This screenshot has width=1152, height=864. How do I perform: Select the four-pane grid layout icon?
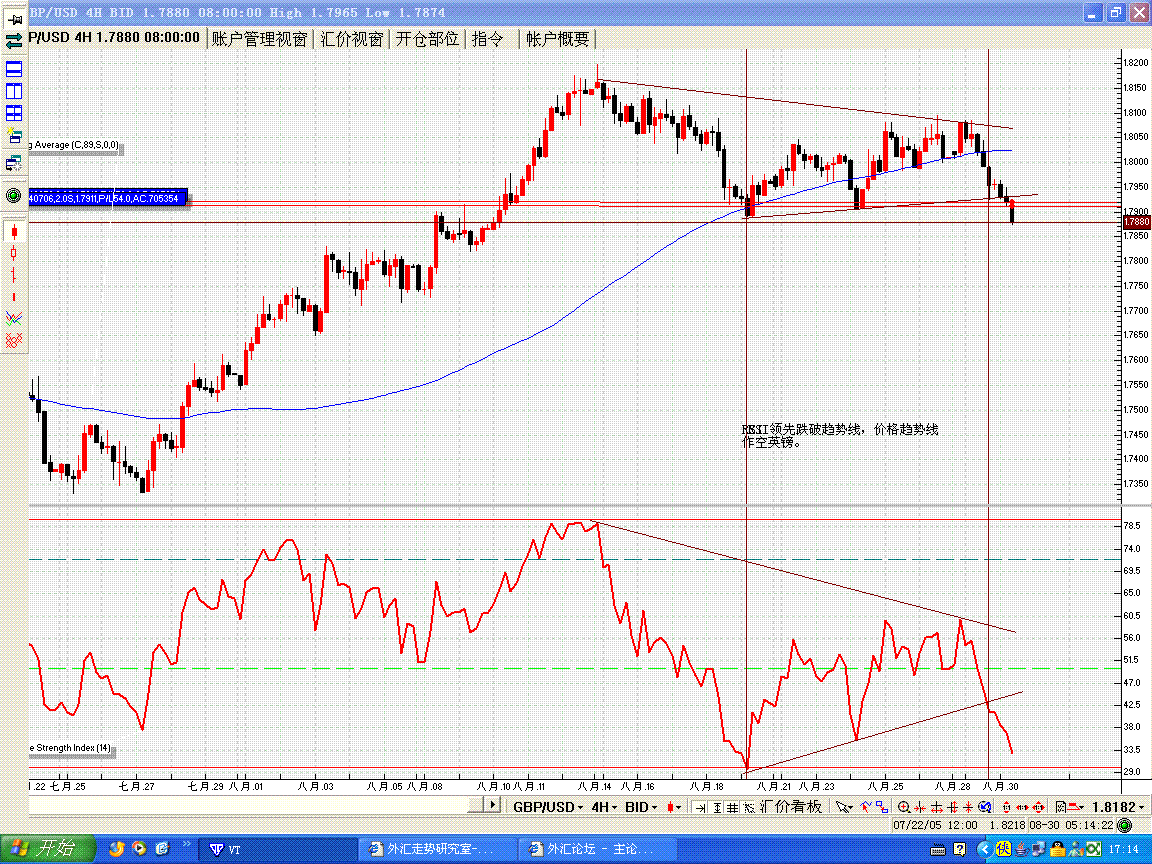(14, 114)
